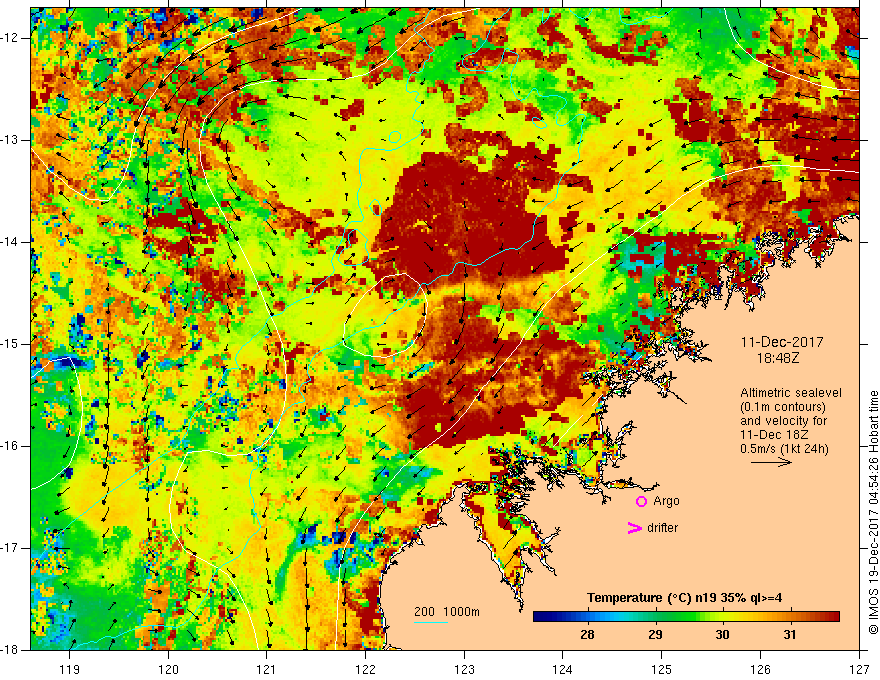Click the IMOS copyright timestamp text

pos(873,513)
